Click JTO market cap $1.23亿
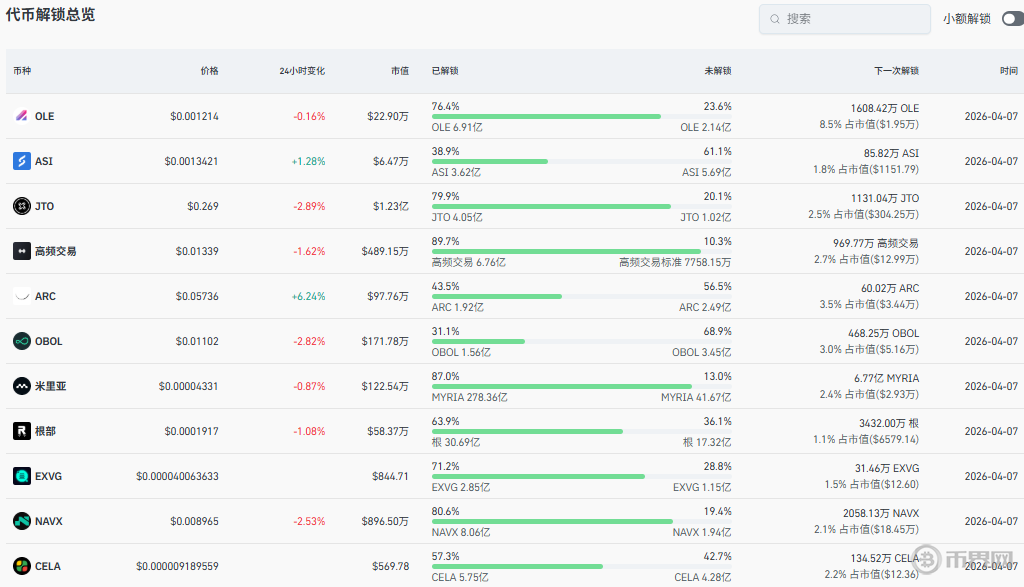The image size is (1024, 587). [x=391, y=206]
